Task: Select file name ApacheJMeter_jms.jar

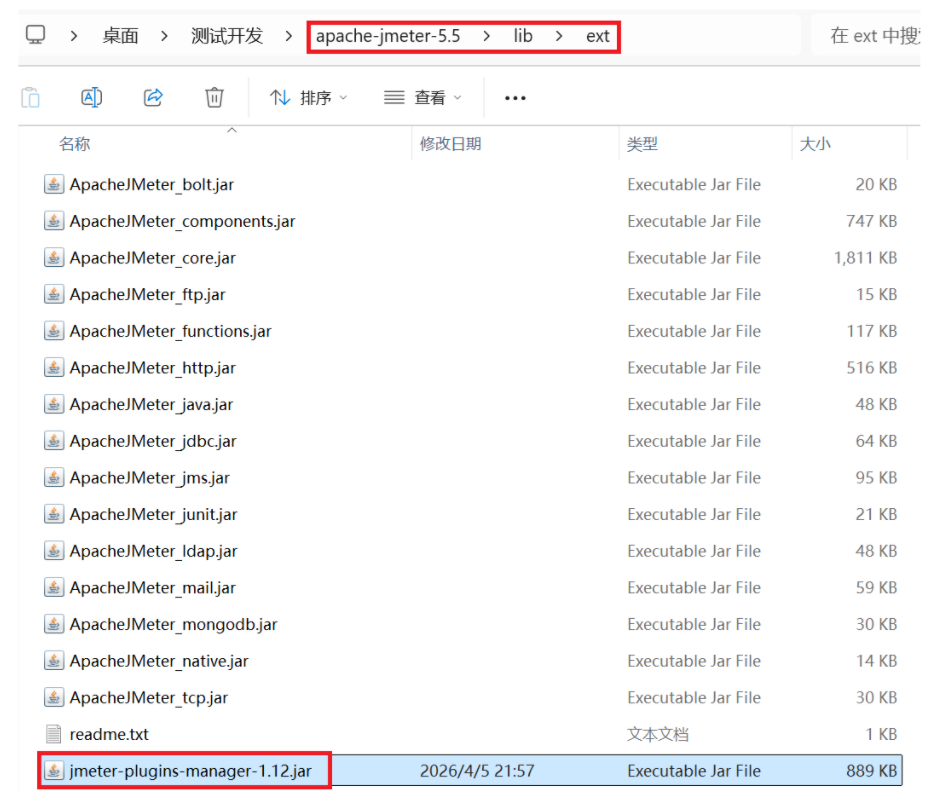Action: [150, 478]
